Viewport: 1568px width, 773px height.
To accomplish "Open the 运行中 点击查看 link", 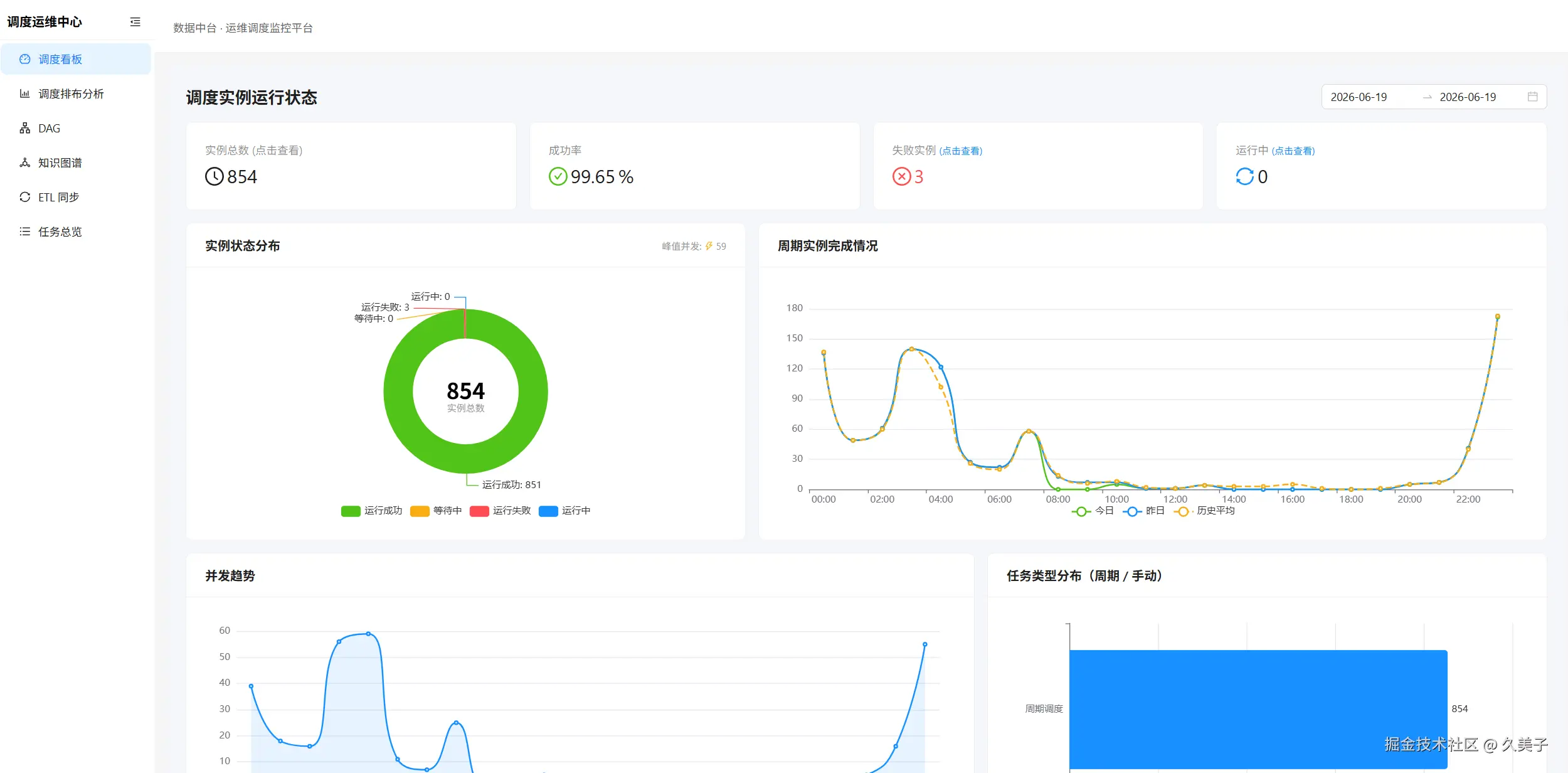I will (x=1293, y=151).
